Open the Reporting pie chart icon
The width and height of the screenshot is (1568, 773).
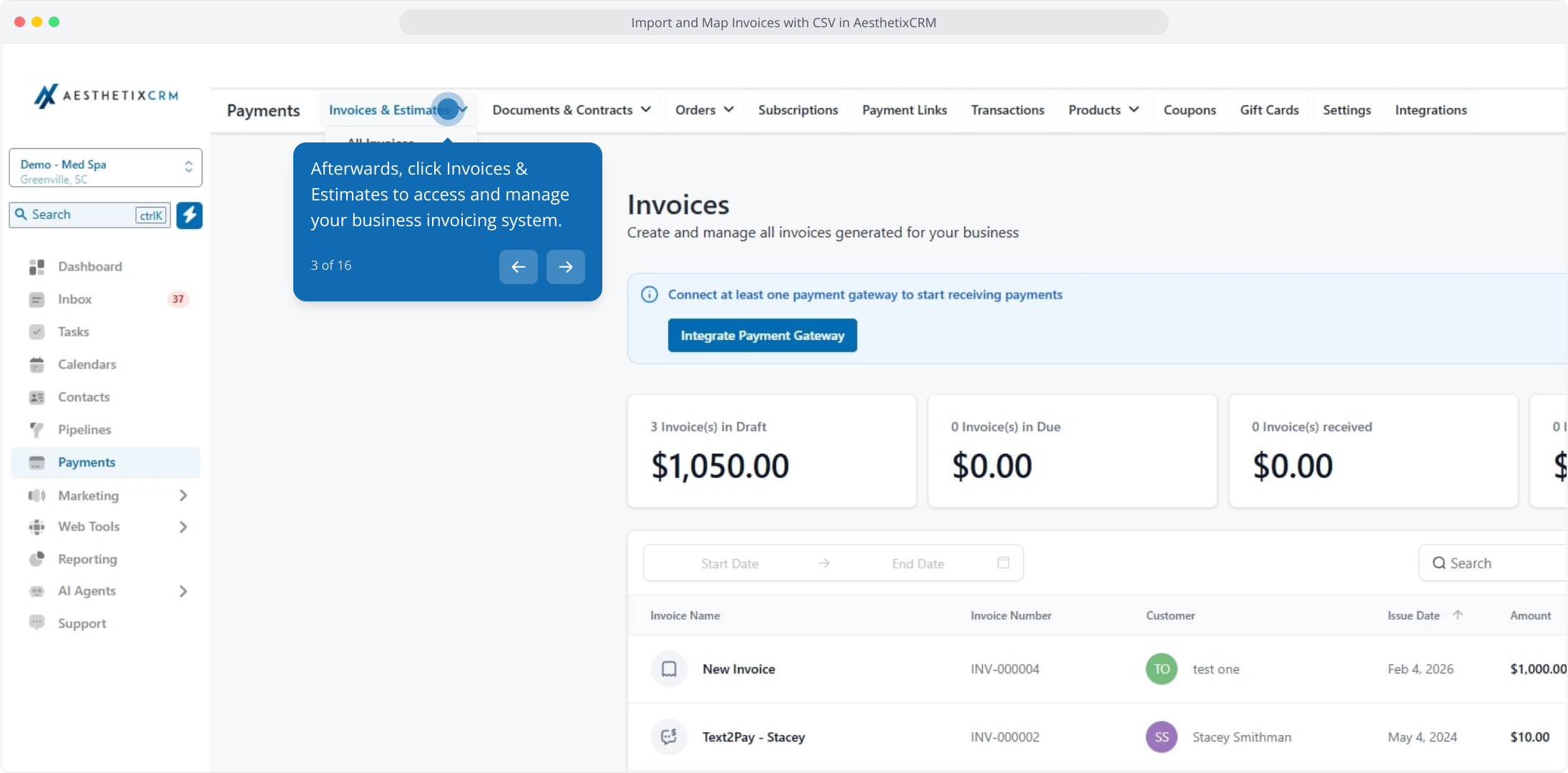36,559
